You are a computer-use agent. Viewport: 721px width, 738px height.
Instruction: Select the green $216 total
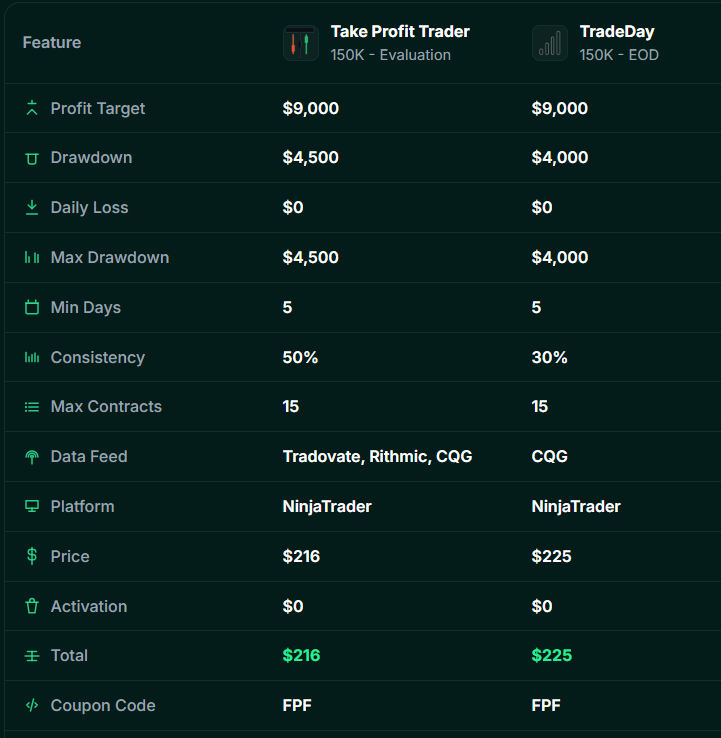[x=301, y=656]
